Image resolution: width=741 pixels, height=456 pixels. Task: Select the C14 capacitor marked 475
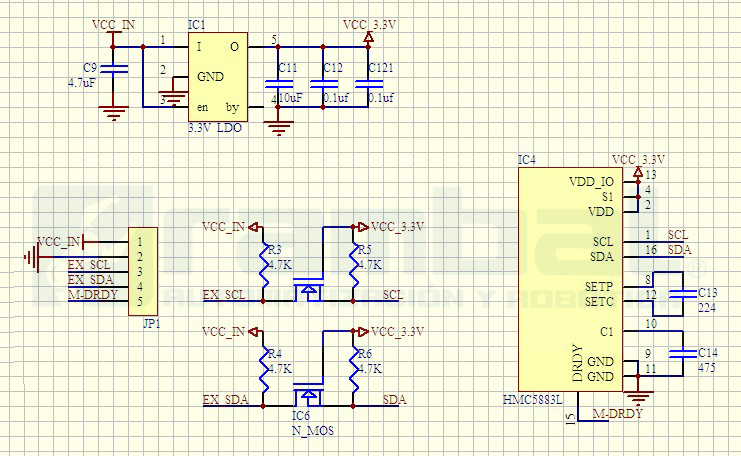(683, 352)
